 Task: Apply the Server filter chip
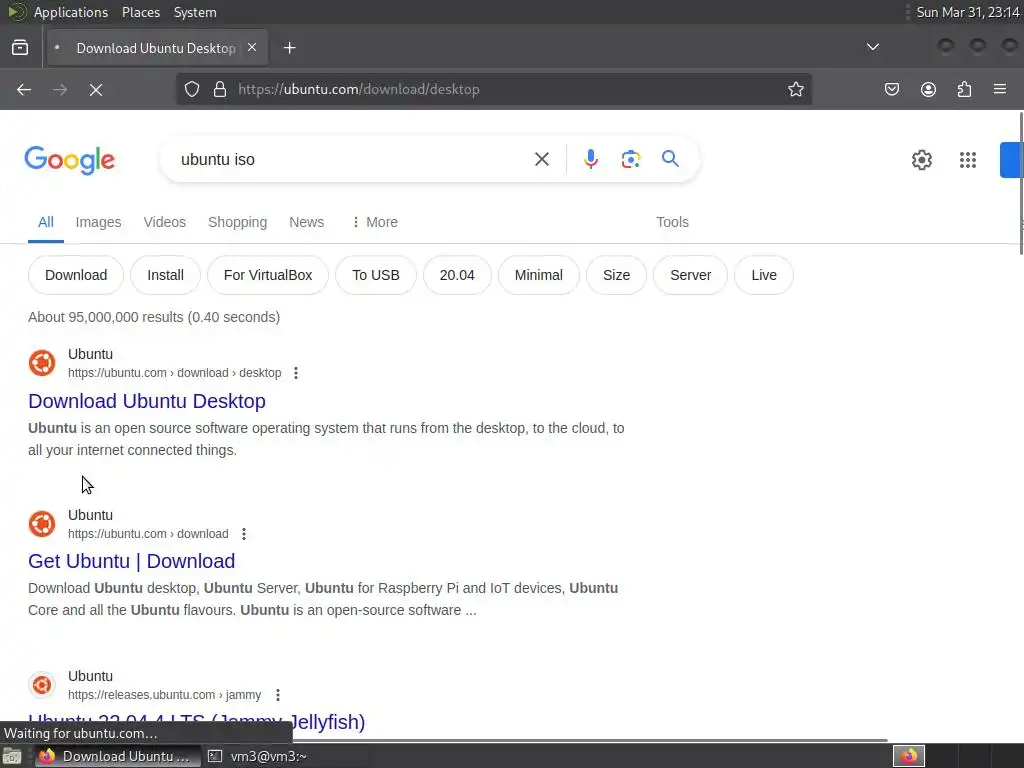click(690, 275)
